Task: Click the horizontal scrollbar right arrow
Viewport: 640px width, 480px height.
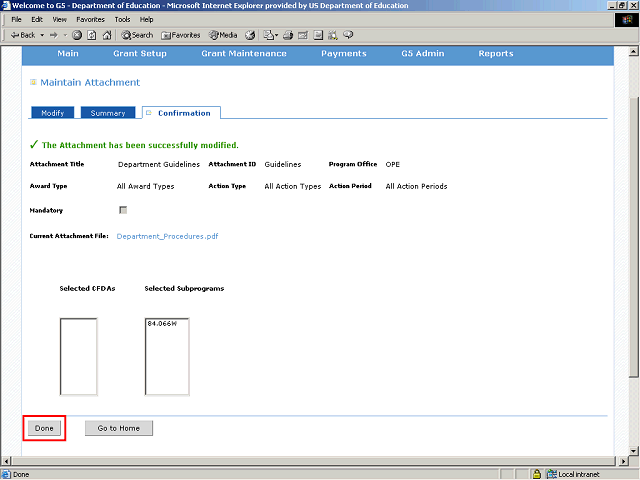Action: pyautogui.click(x=623, y=461)
